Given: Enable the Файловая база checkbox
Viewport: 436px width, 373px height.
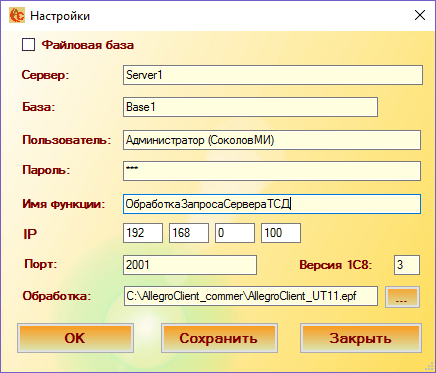Looking at the screenshot, I should 28,45.
